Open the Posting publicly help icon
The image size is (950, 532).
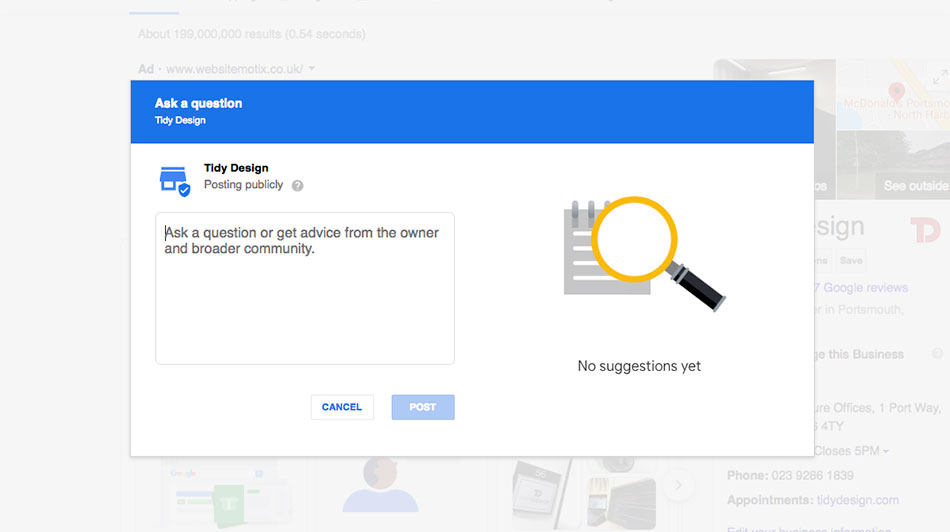click(297, 185)
